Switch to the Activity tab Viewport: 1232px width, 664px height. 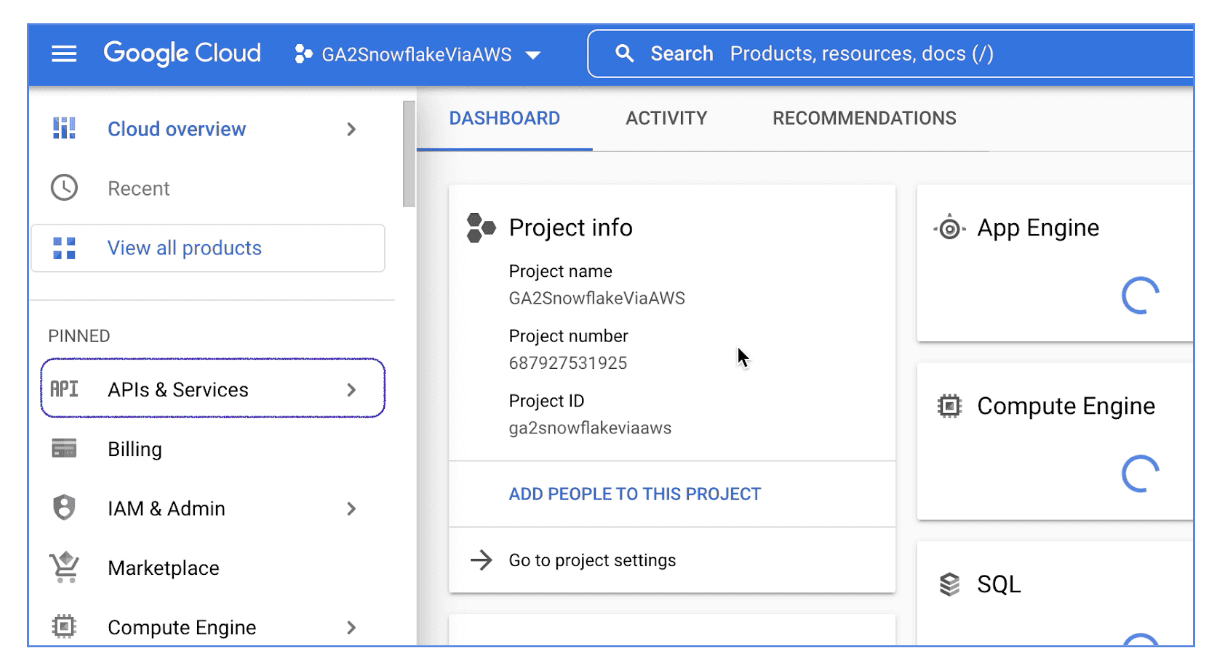pyautogui.click(x=666, y=117)
